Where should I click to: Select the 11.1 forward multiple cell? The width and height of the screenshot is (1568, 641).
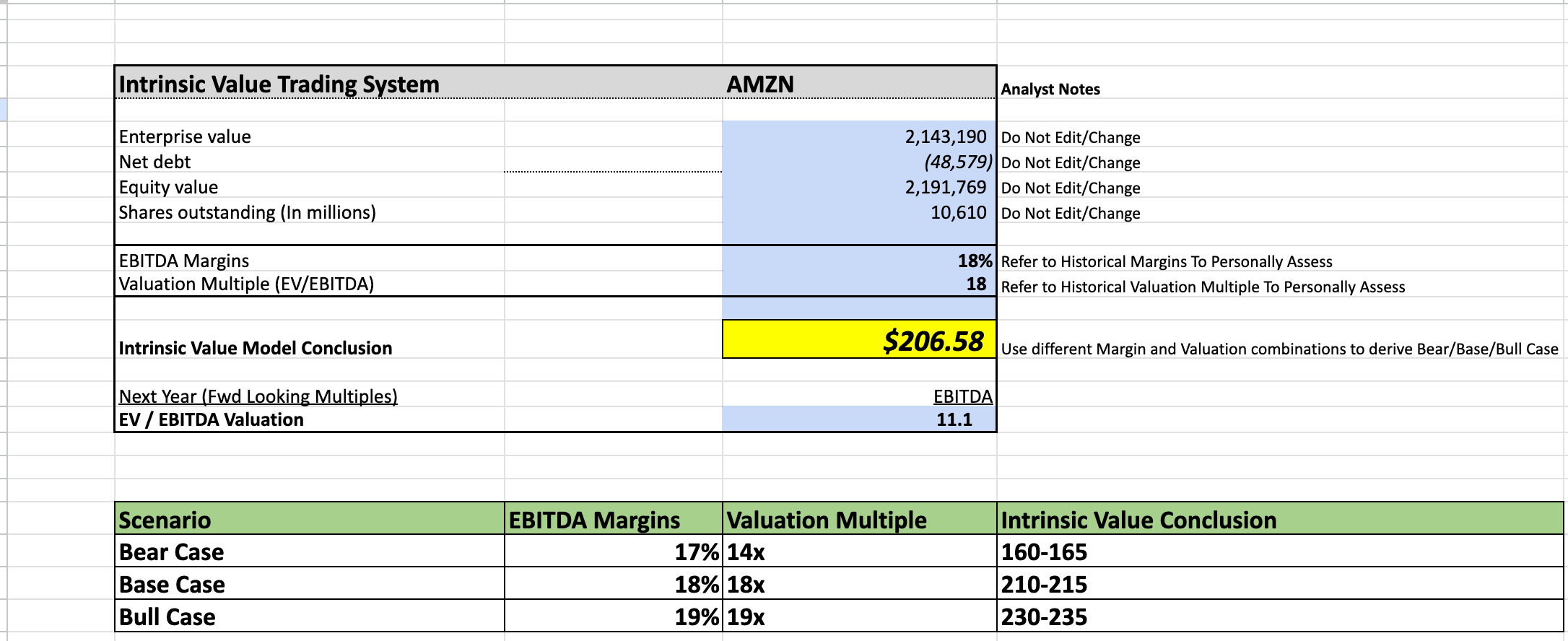(x=859, y=419)
